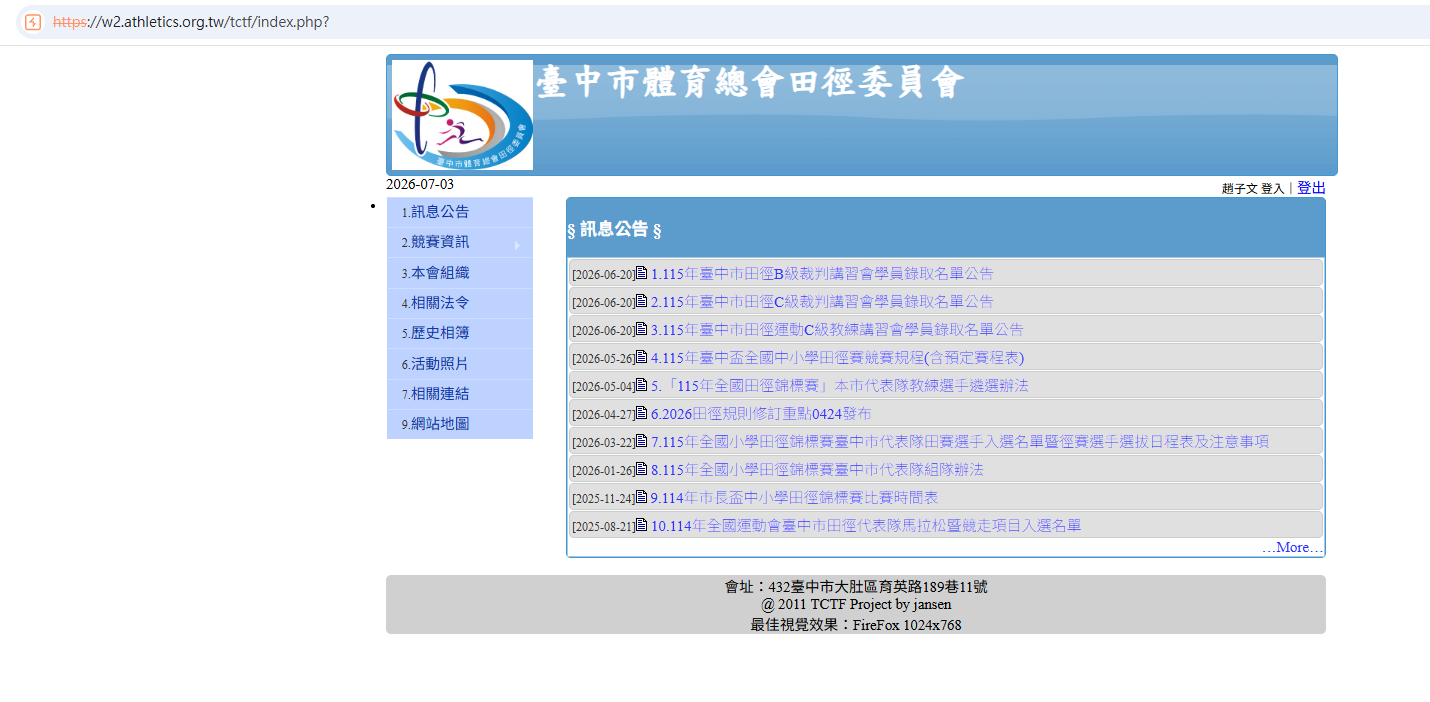Click document icon beside 2026田徑規則修訂重點 announcement
The width and height of the screenshot is (1430, 702).
(x=642, y=412)
